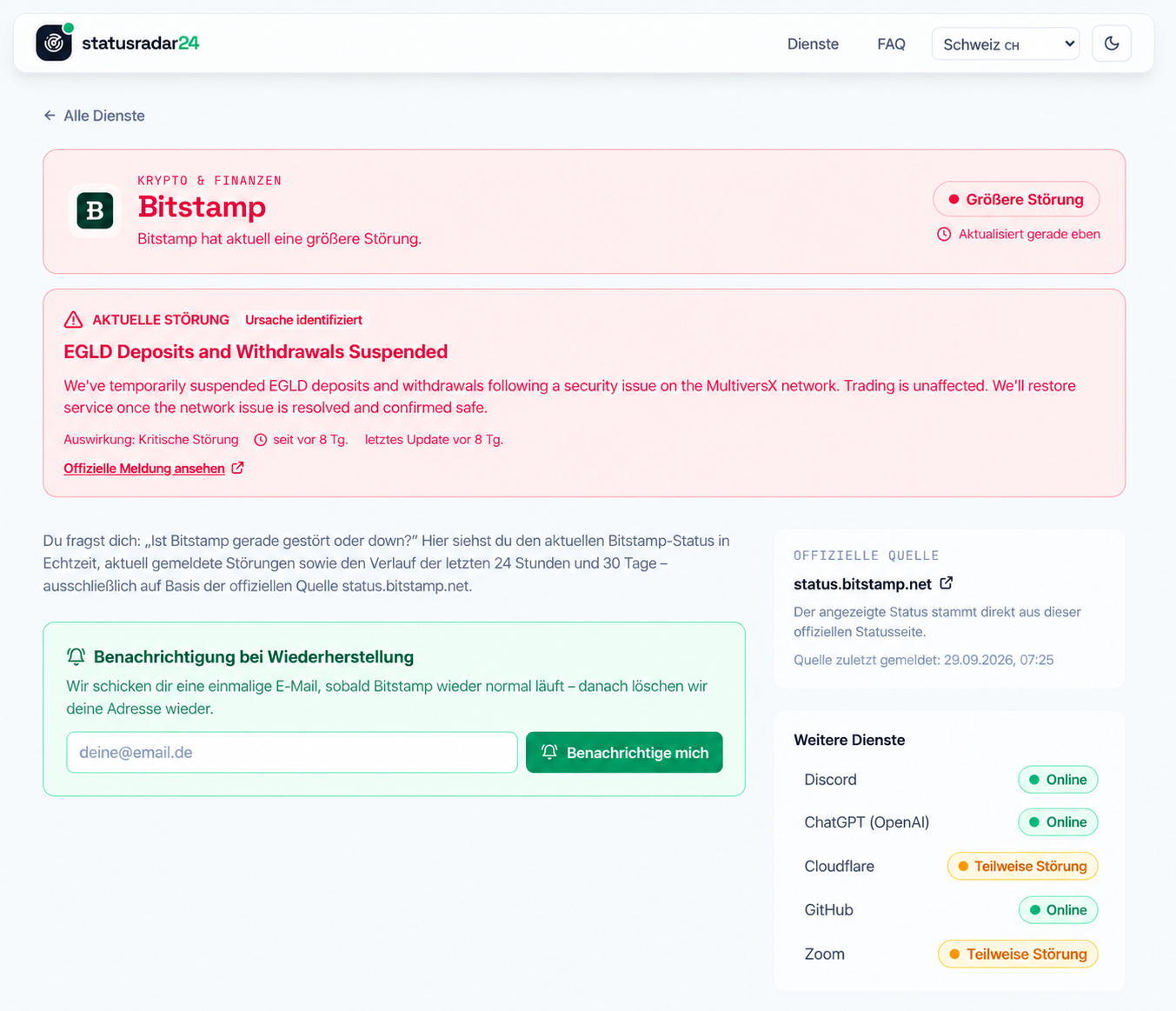Viewport: 1176px width, 1011px height.
Task: Go back via the Alle Dienste link
Action: 94,116
